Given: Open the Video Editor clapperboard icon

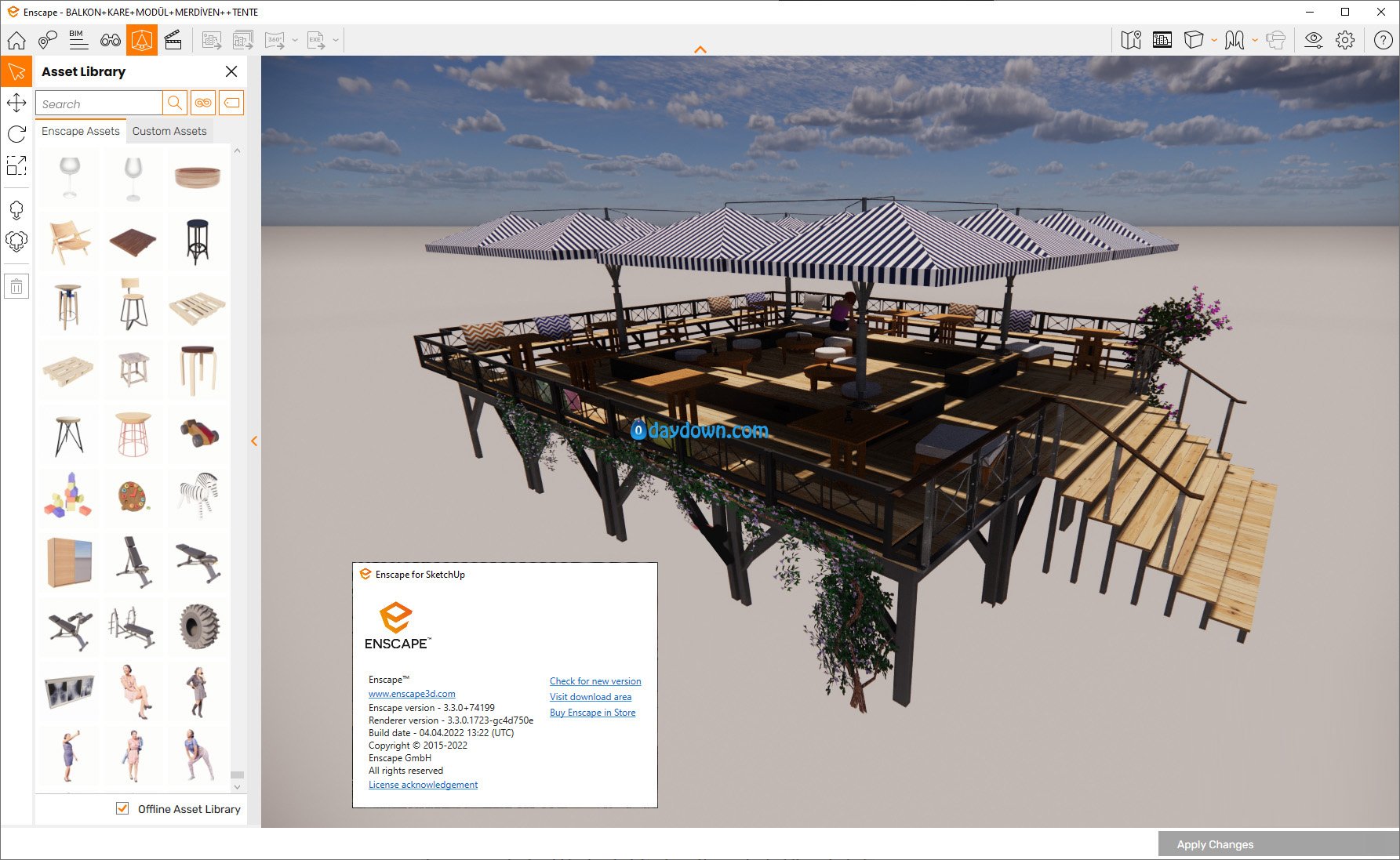Looking at the screenshot, I should coord(173,40).
